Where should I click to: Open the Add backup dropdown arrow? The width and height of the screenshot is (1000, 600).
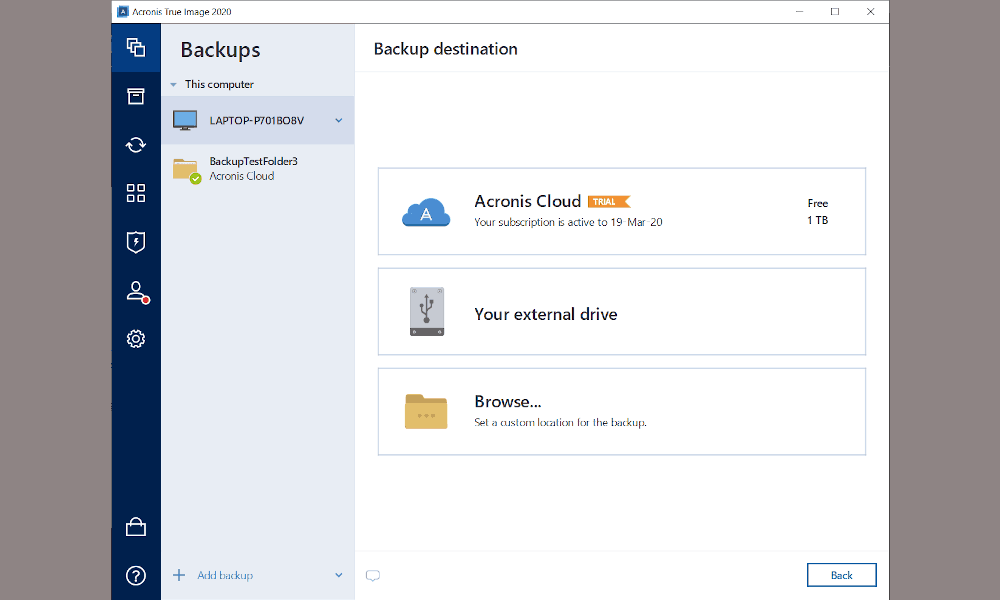[339, 575]
